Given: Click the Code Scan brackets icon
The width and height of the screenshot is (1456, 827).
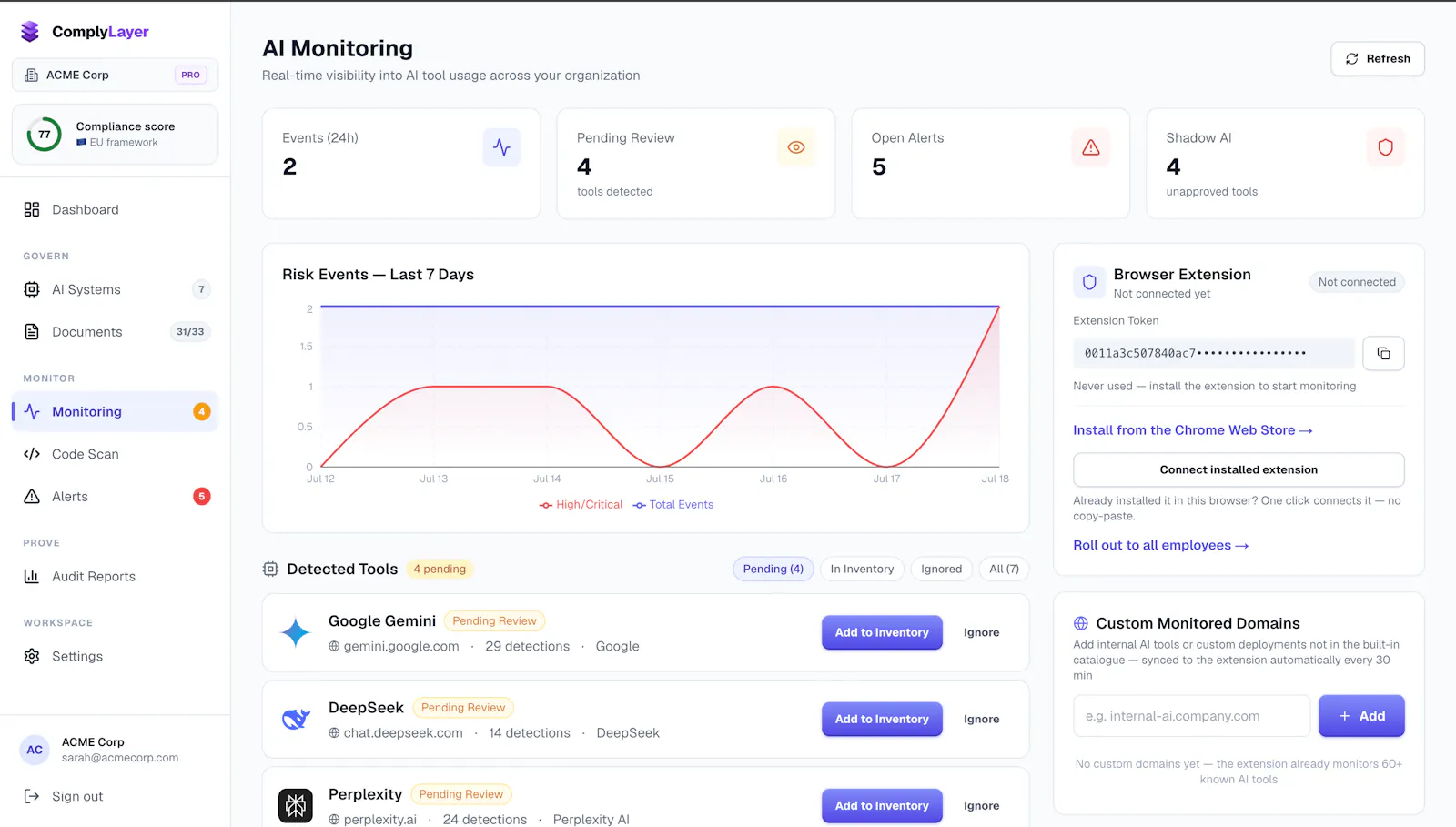Looking at the screenshot, I should click(32, 454).
